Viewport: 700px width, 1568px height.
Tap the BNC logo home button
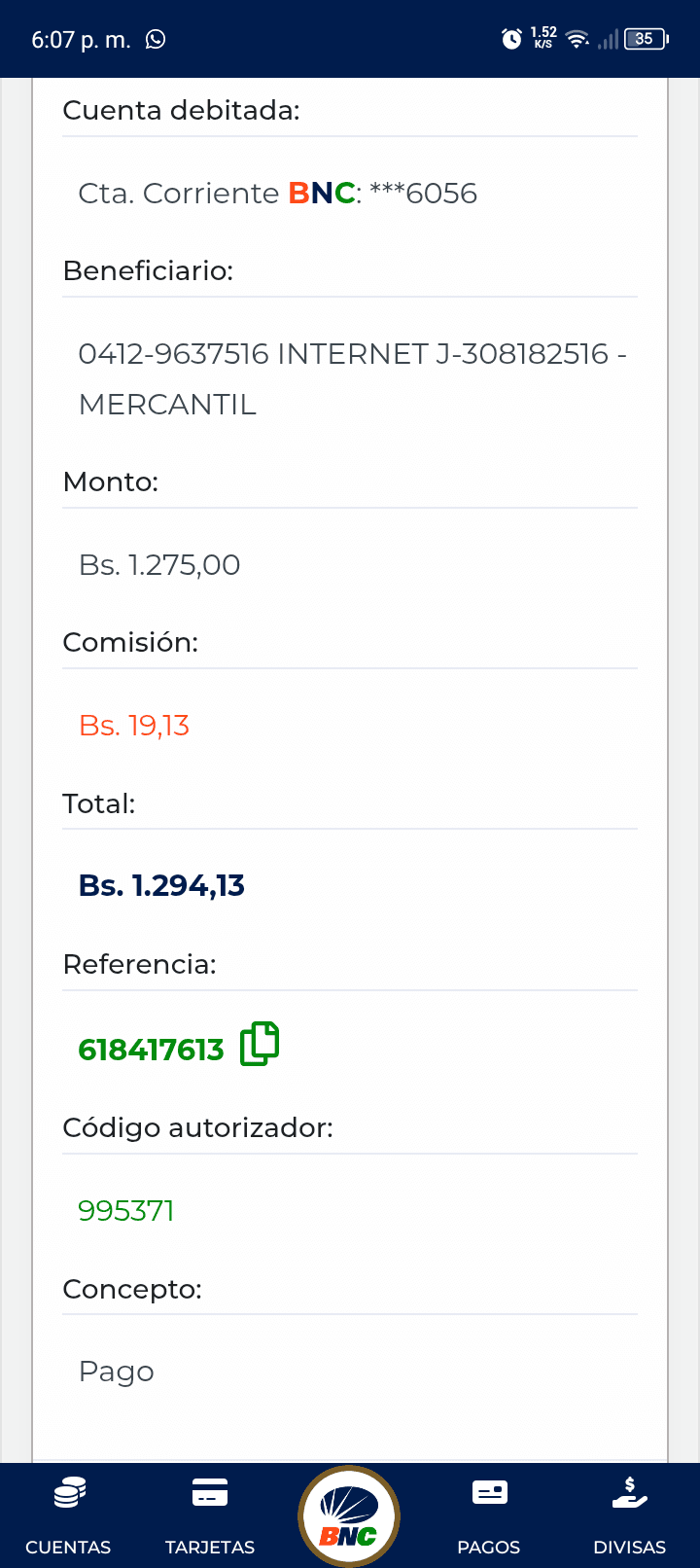(349, 1516)
